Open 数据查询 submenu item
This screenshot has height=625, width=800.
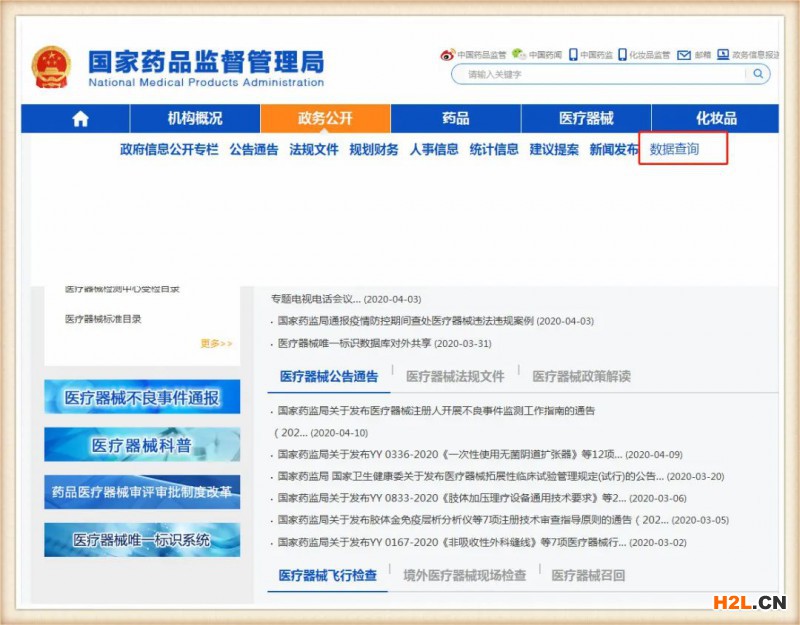(x=674, y=149)
